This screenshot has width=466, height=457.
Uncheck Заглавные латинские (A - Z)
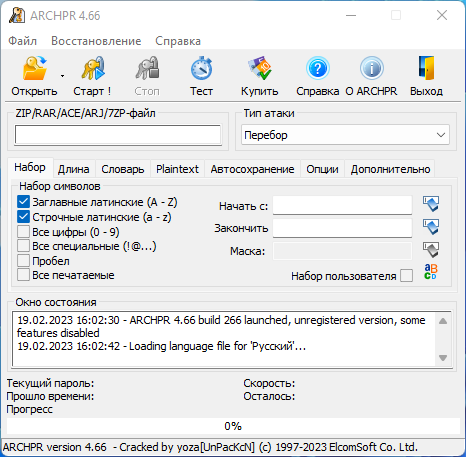(23, 202)
